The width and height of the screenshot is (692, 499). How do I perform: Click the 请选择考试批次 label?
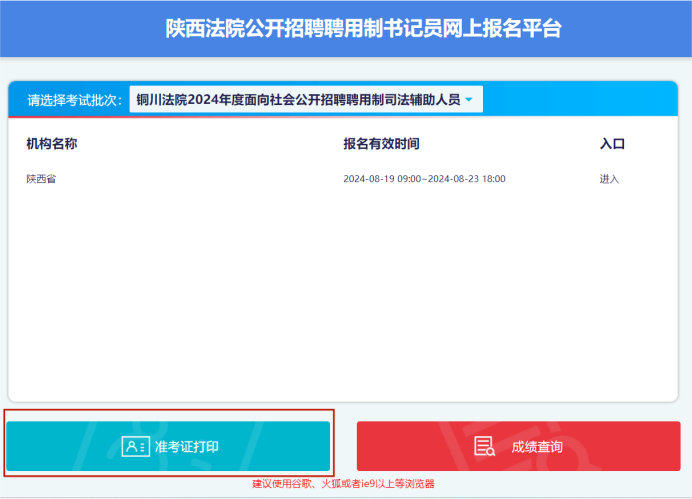[75, 100]
